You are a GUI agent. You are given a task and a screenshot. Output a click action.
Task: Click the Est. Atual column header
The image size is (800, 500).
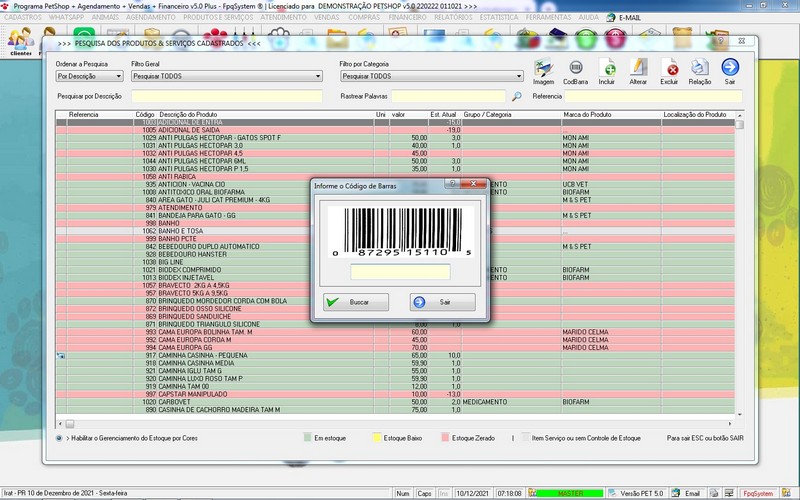444,115
